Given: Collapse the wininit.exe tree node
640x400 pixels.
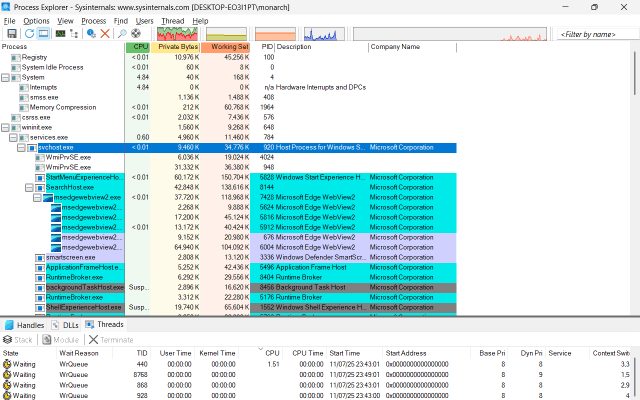Looking at the screenshot, I should pos(5,128).
